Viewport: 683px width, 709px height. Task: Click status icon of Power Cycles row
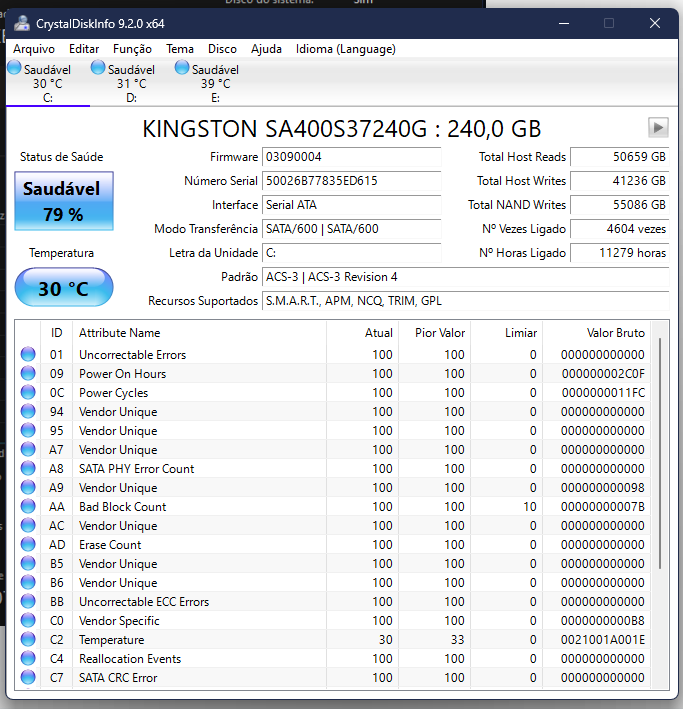[28, 392]
